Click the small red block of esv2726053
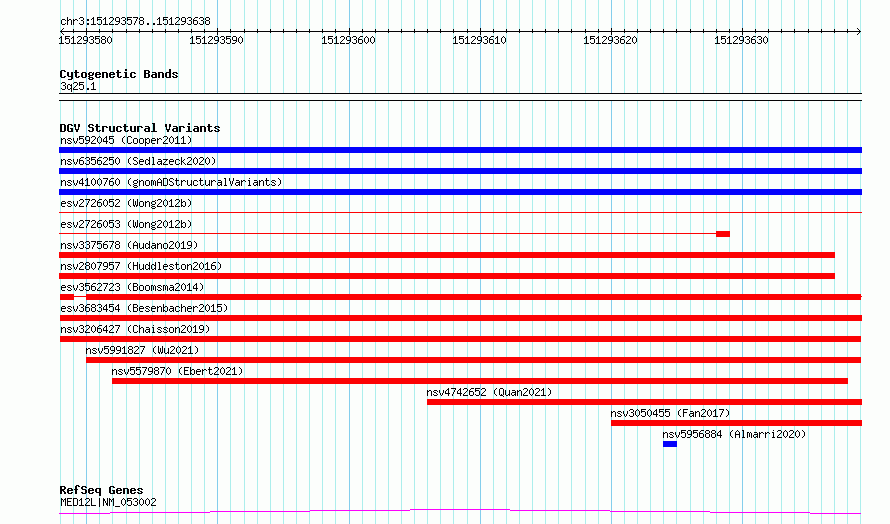The image size is (890, 524). [723, 234]
